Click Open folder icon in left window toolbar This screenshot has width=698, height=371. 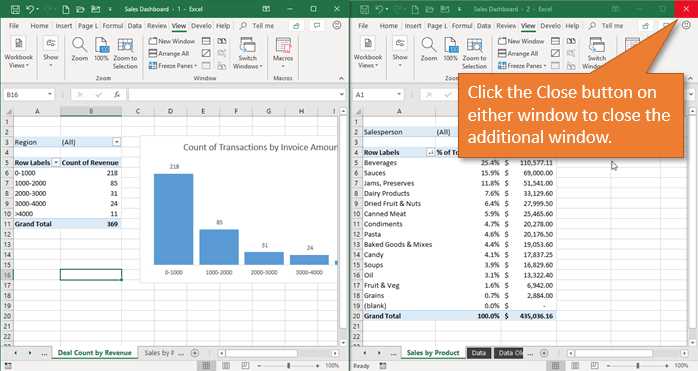point(80,9)
